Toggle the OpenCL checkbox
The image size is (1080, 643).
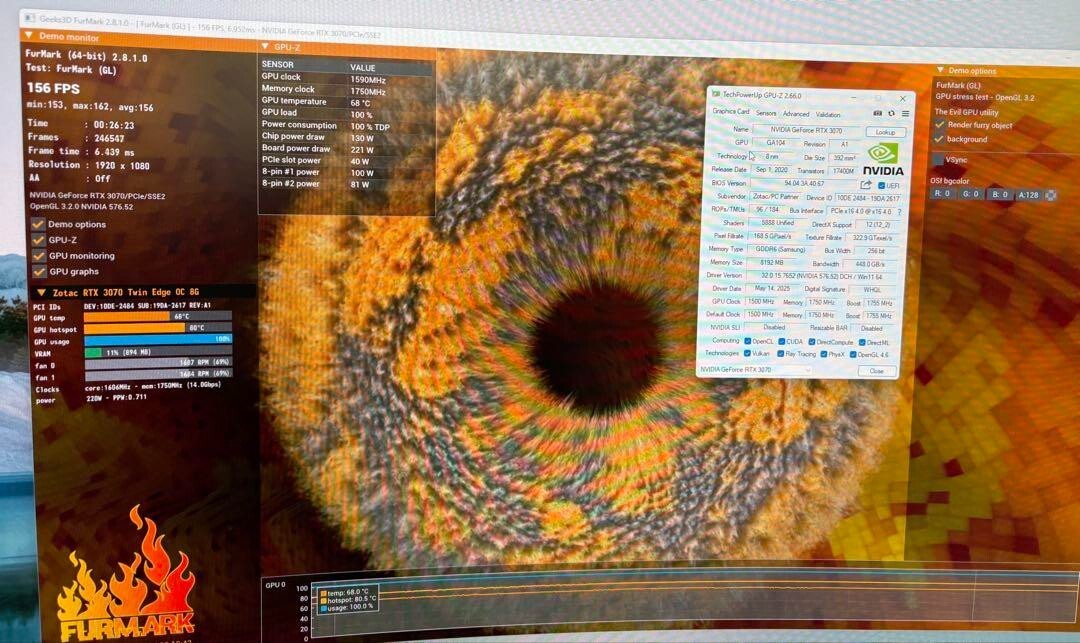point(747,341)
